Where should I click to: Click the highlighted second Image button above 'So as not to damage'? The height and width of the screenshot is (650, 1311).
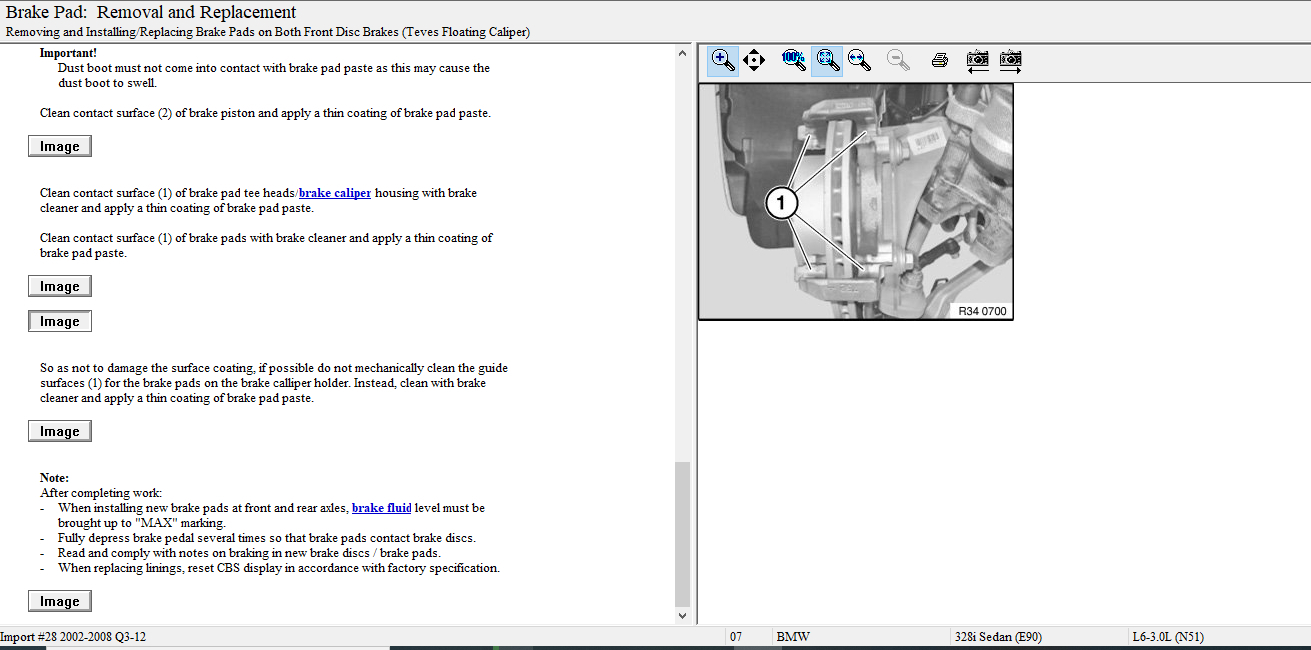pyautogui.click(x=60, y=321)
